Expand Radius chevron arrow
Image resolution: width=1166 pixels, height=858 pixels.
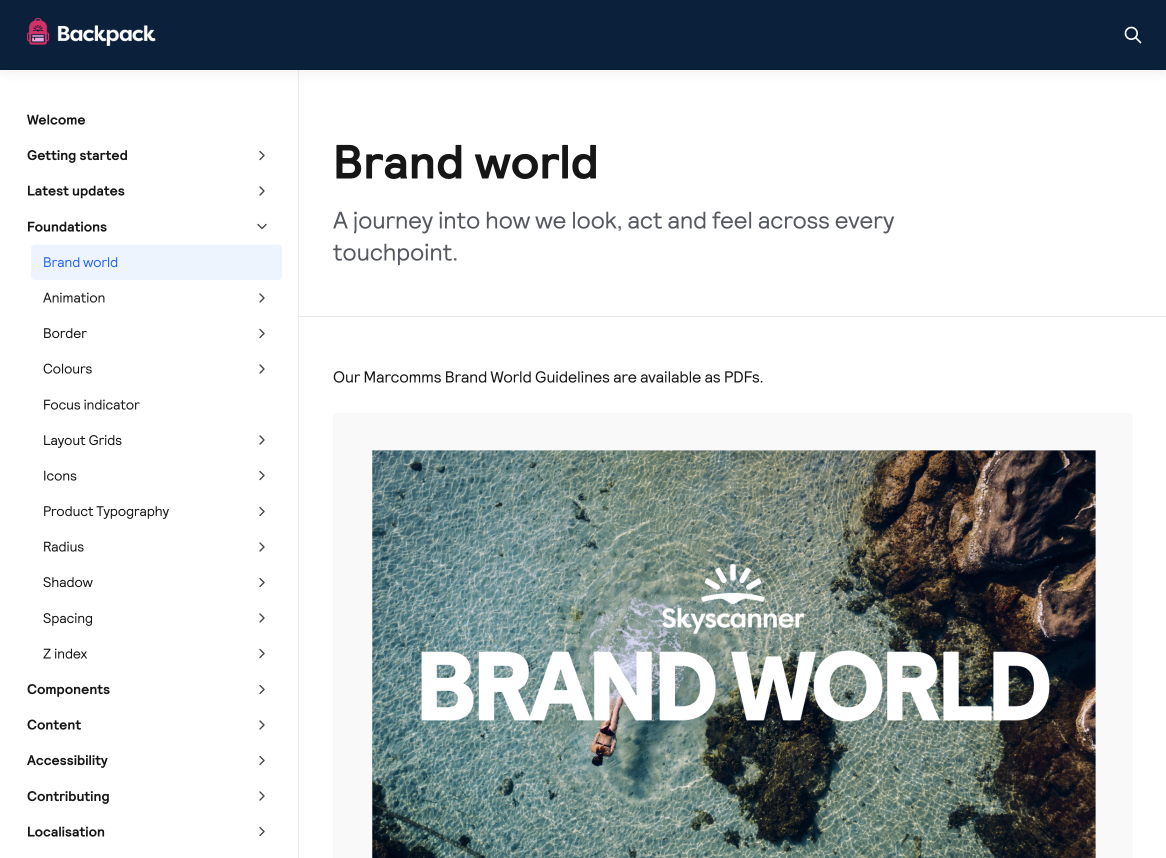click(262, 547)
